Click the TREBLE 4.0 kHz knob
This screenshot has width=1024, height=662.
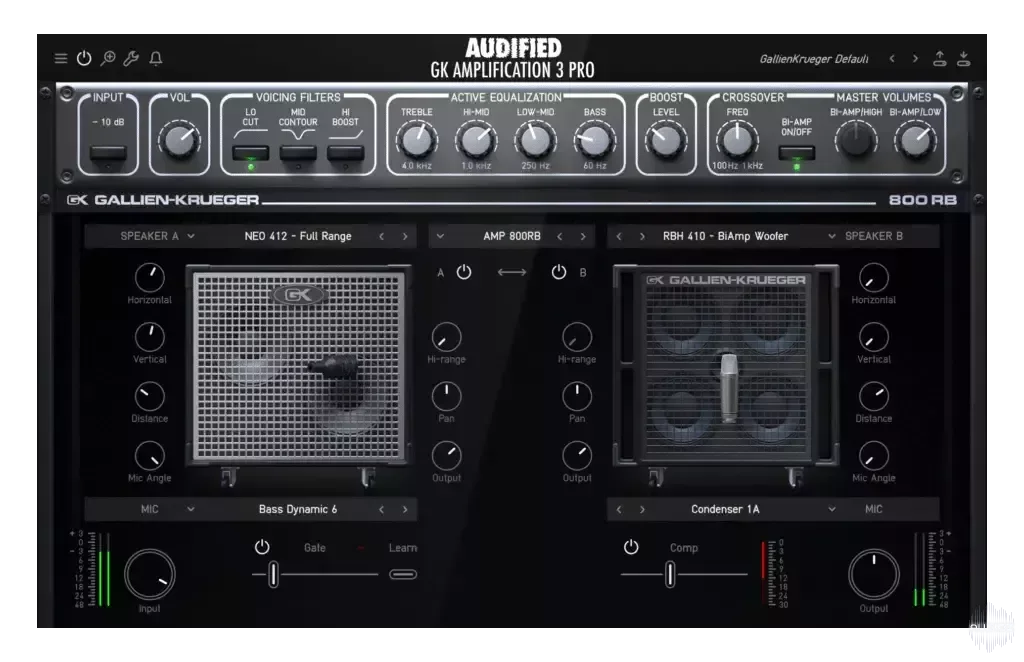[417, 140]
